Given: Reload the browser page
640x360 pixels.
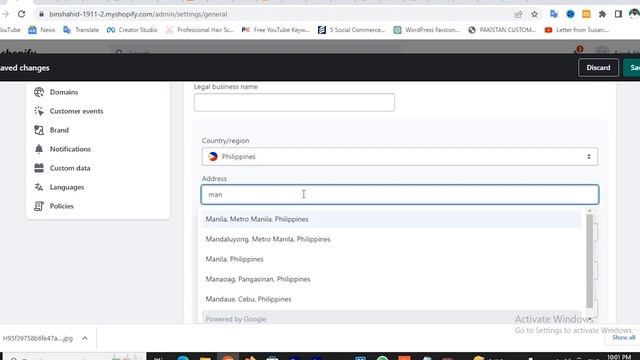Looking at the screenshot, I should tap(21, 14).
